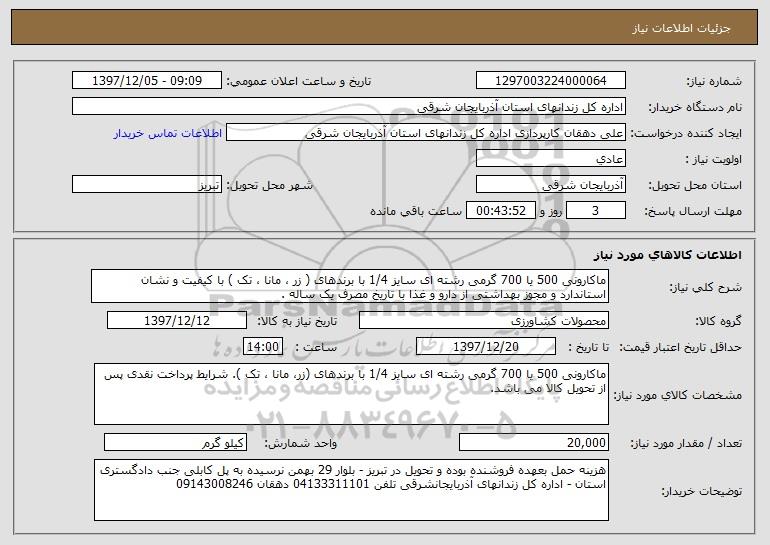
Task: Click the buyer notes text area
Action: tap(351, 490)
